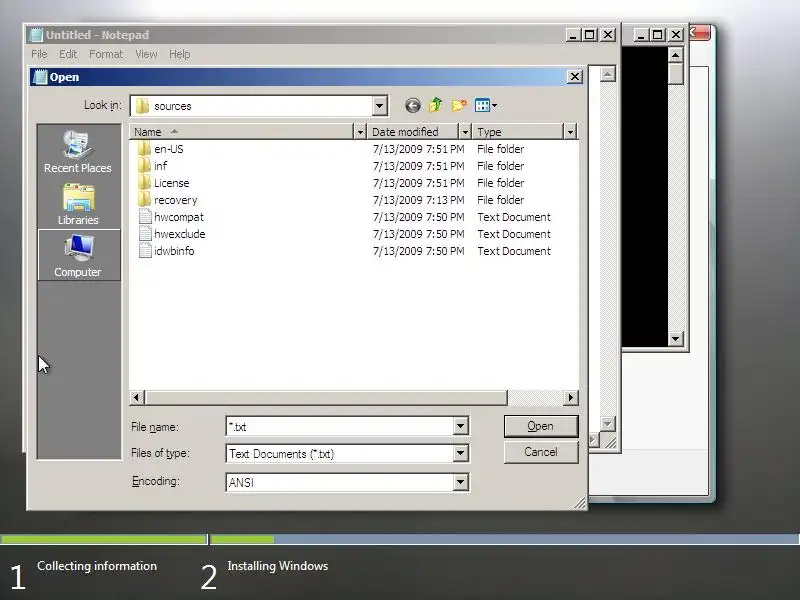Select the hwcompat text file icon
The width and height of the screenshot is (800, 600).
(145, 217)
